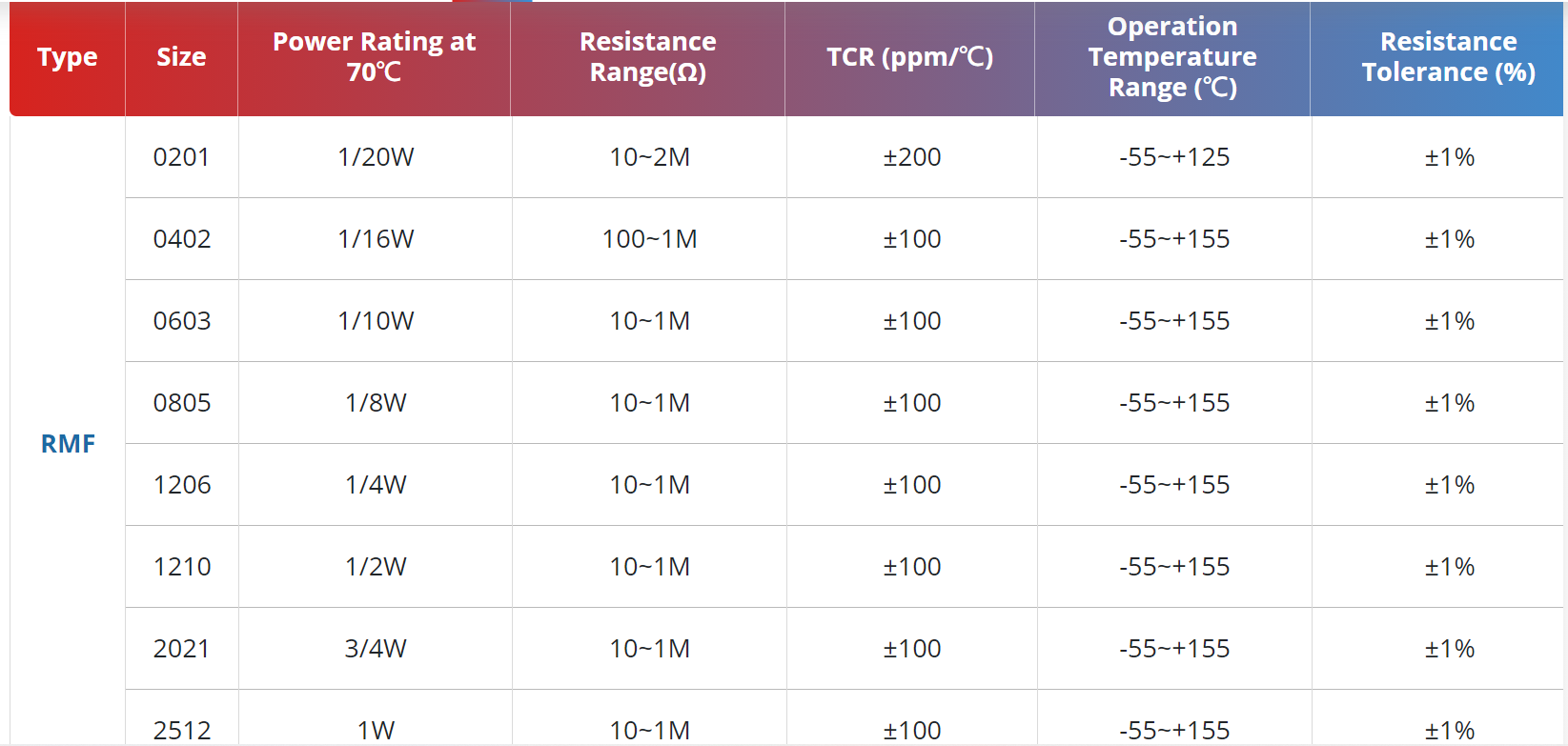Screen dimensions: 1568x746
Task: Select the 10~2M resistance range cell
Action: 649,157
